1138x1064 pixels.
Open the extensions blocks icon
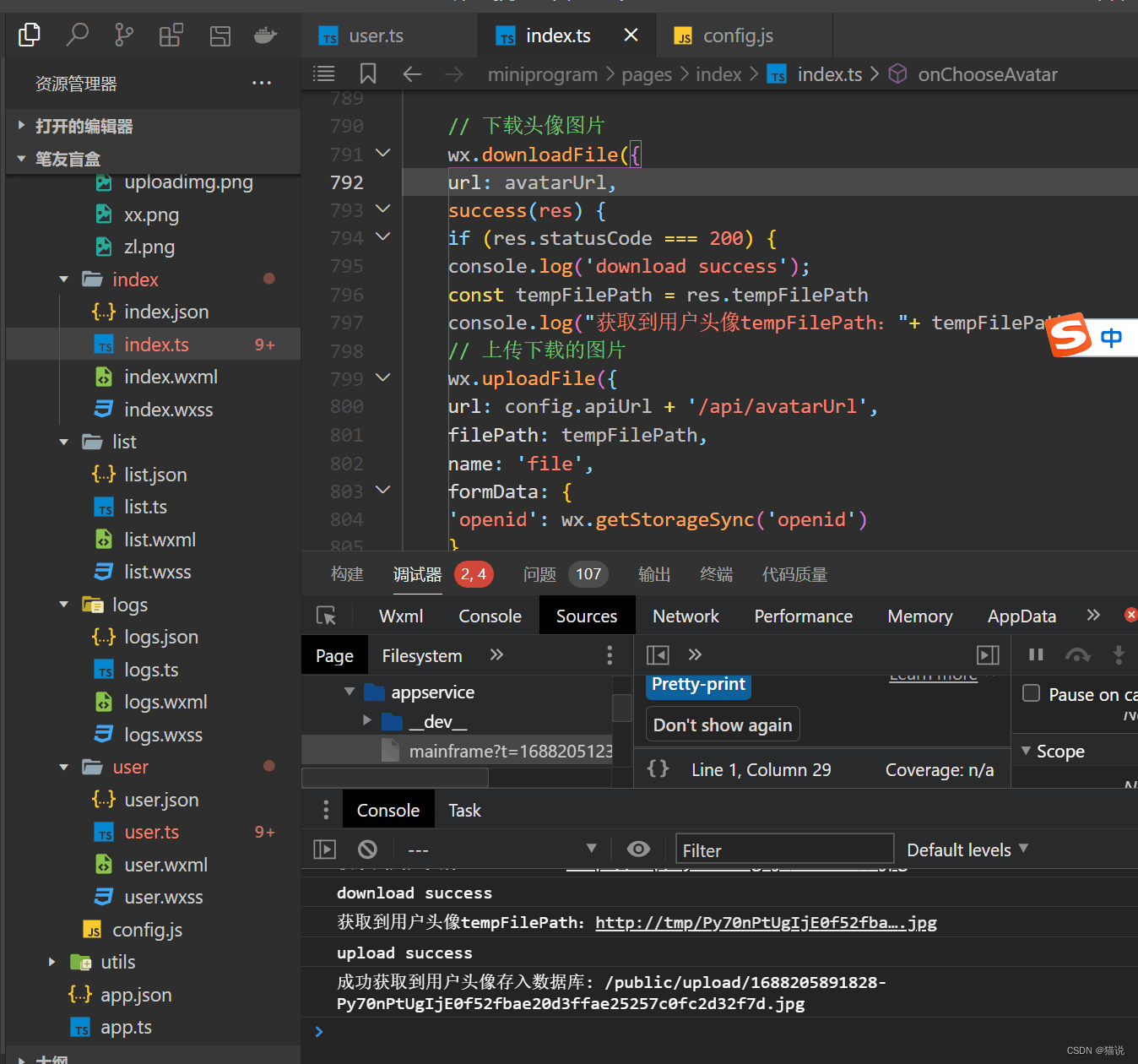click(x=171, y=35)
